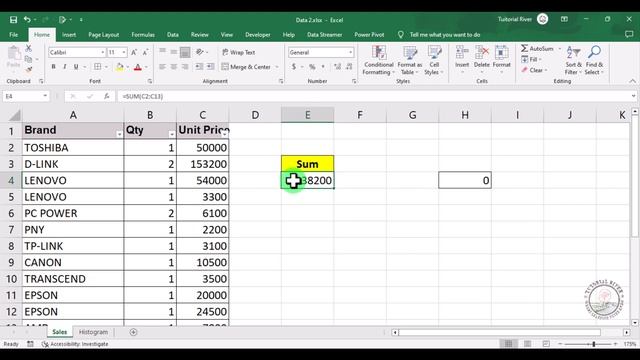Open Conditional Formatting menu
The width and height of the screenshot is (640, 360).
click(x=379, y=60)
